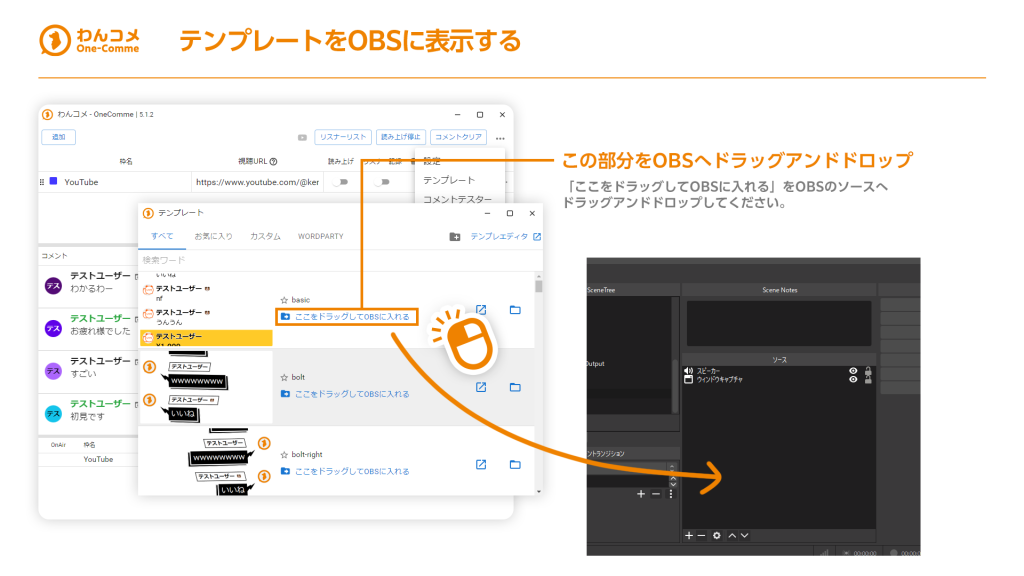
Task: Open transition three-dot options in OBS
Action: (x=671, y=494)
